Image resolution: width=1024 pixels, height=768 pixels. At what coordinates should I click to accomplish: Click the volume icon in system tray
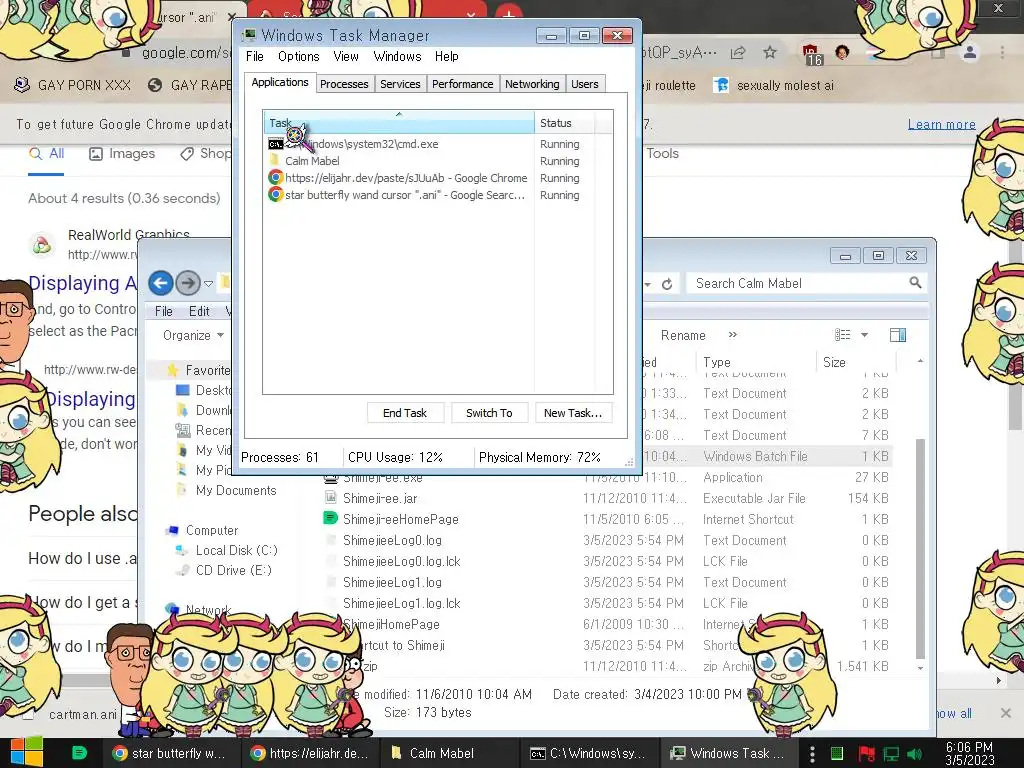tap(915, 754)
